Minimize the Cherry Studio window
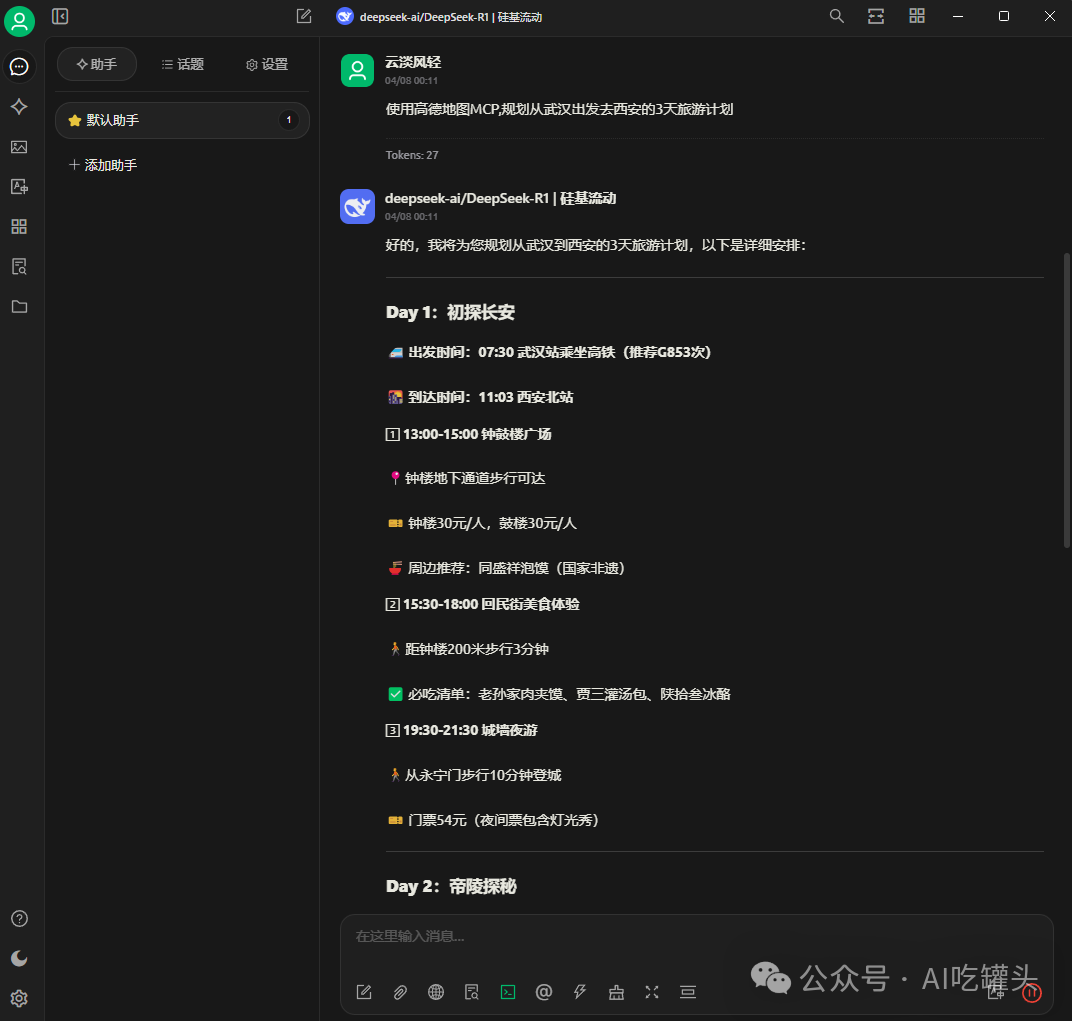Screen dimensions: 1072x1021 [958, 16]
